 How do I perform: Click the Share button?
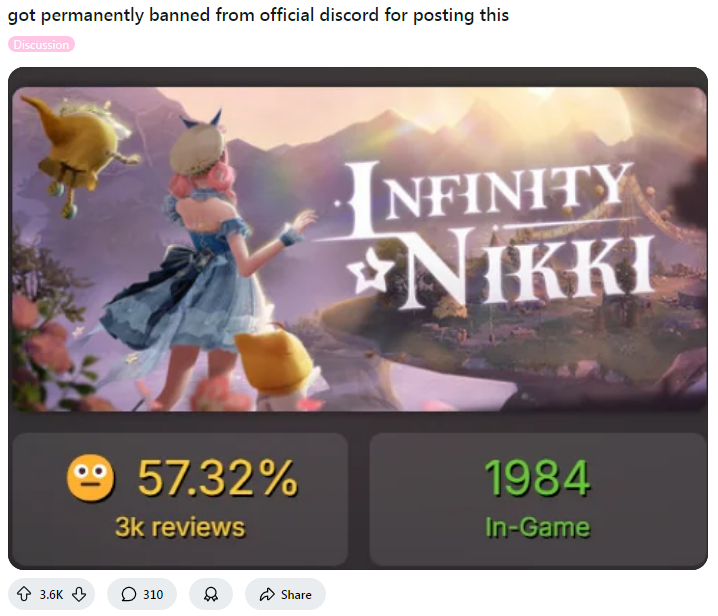(285, 594)
